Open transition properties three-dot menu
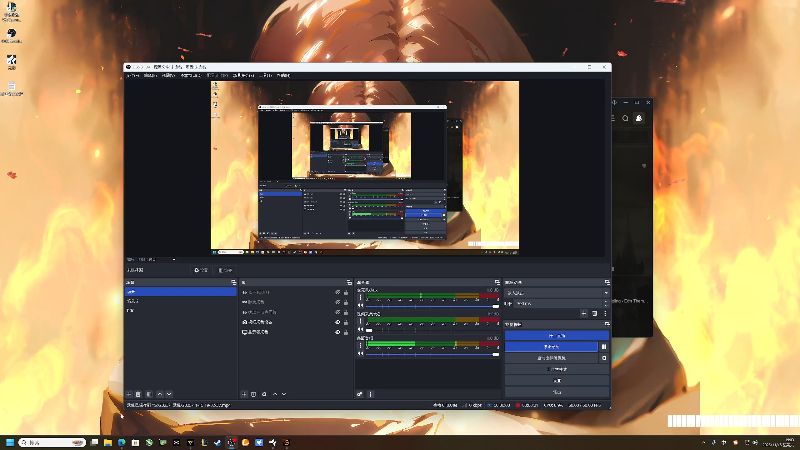 (606, 314)
